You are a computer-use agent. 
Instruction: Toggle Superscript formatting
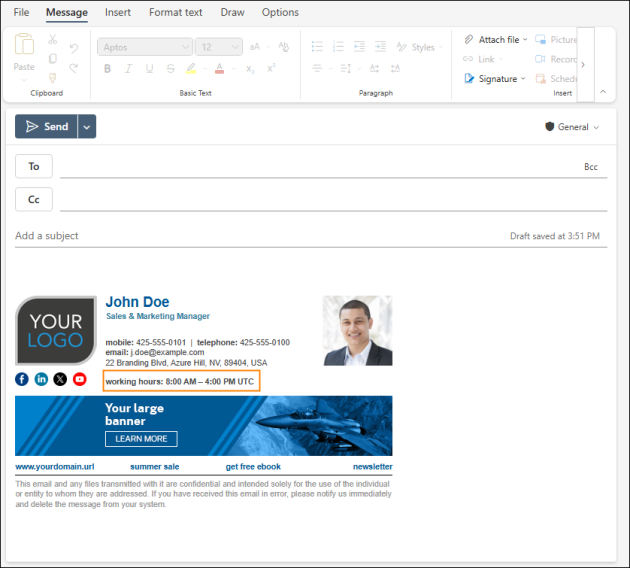point(271,68)
